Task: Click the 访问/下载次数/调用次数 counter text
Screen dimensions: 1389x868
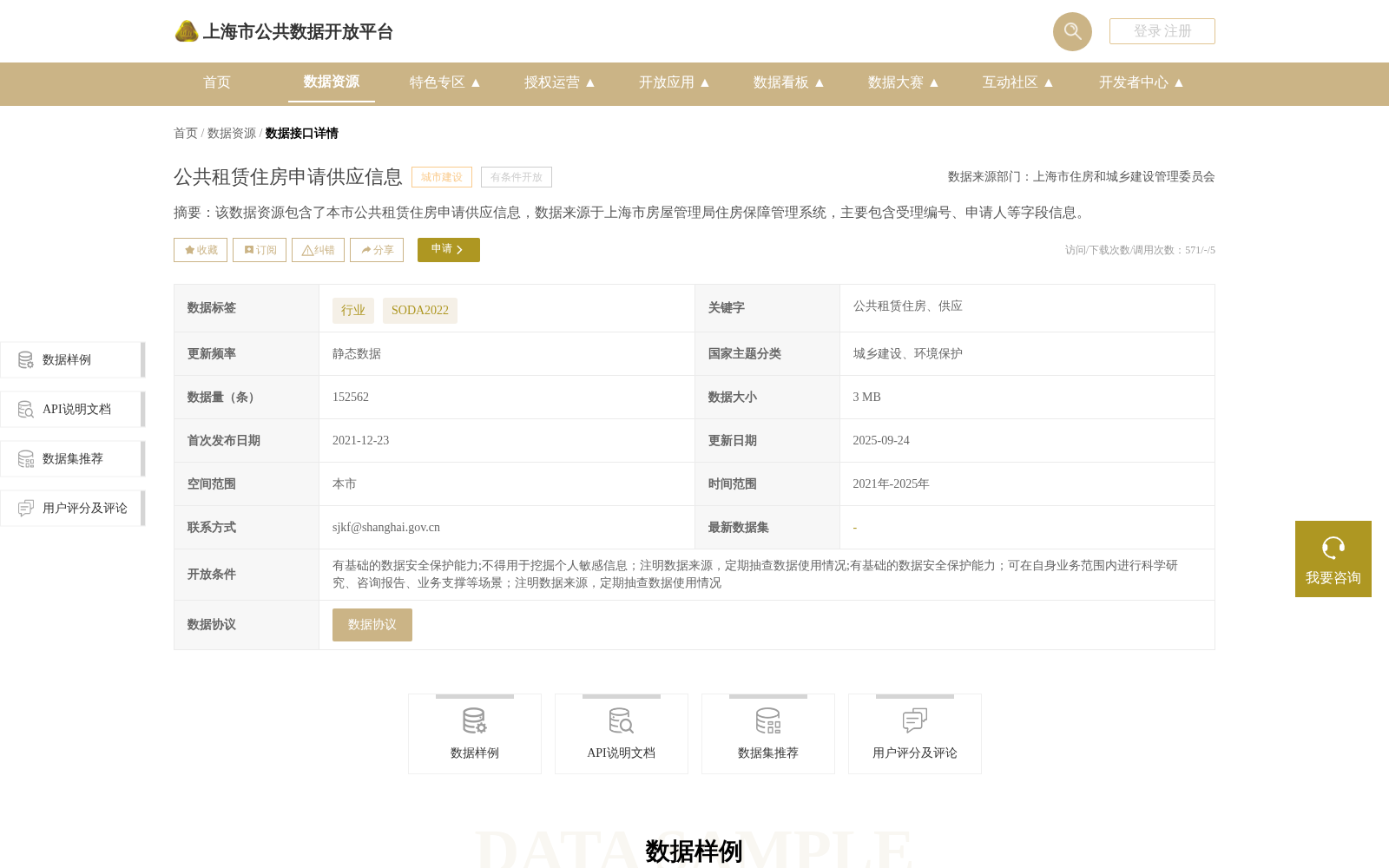Action: [1140, 250]
